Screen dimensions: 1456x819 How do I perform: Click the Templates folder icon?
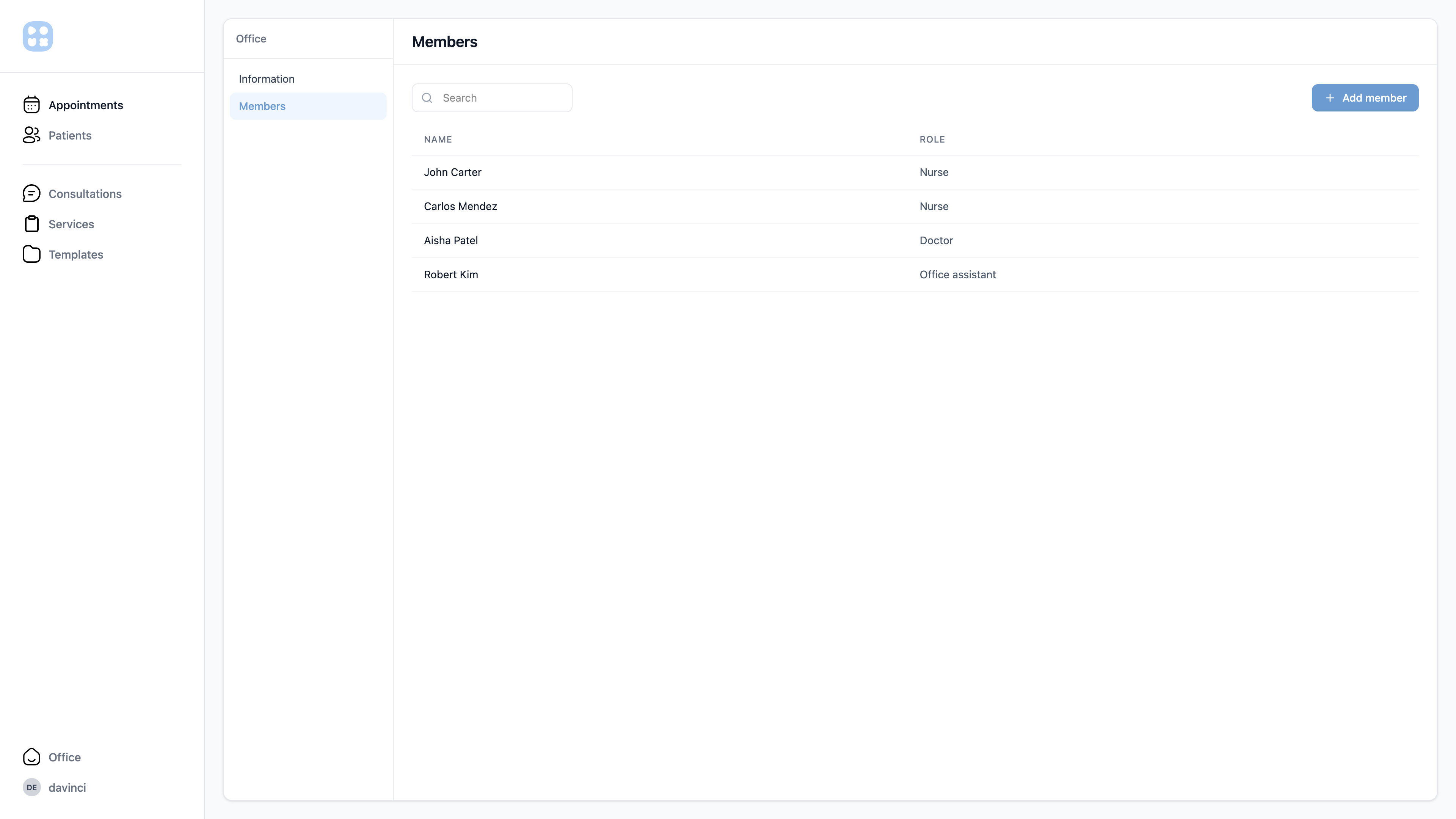click(x=31, y=254)
